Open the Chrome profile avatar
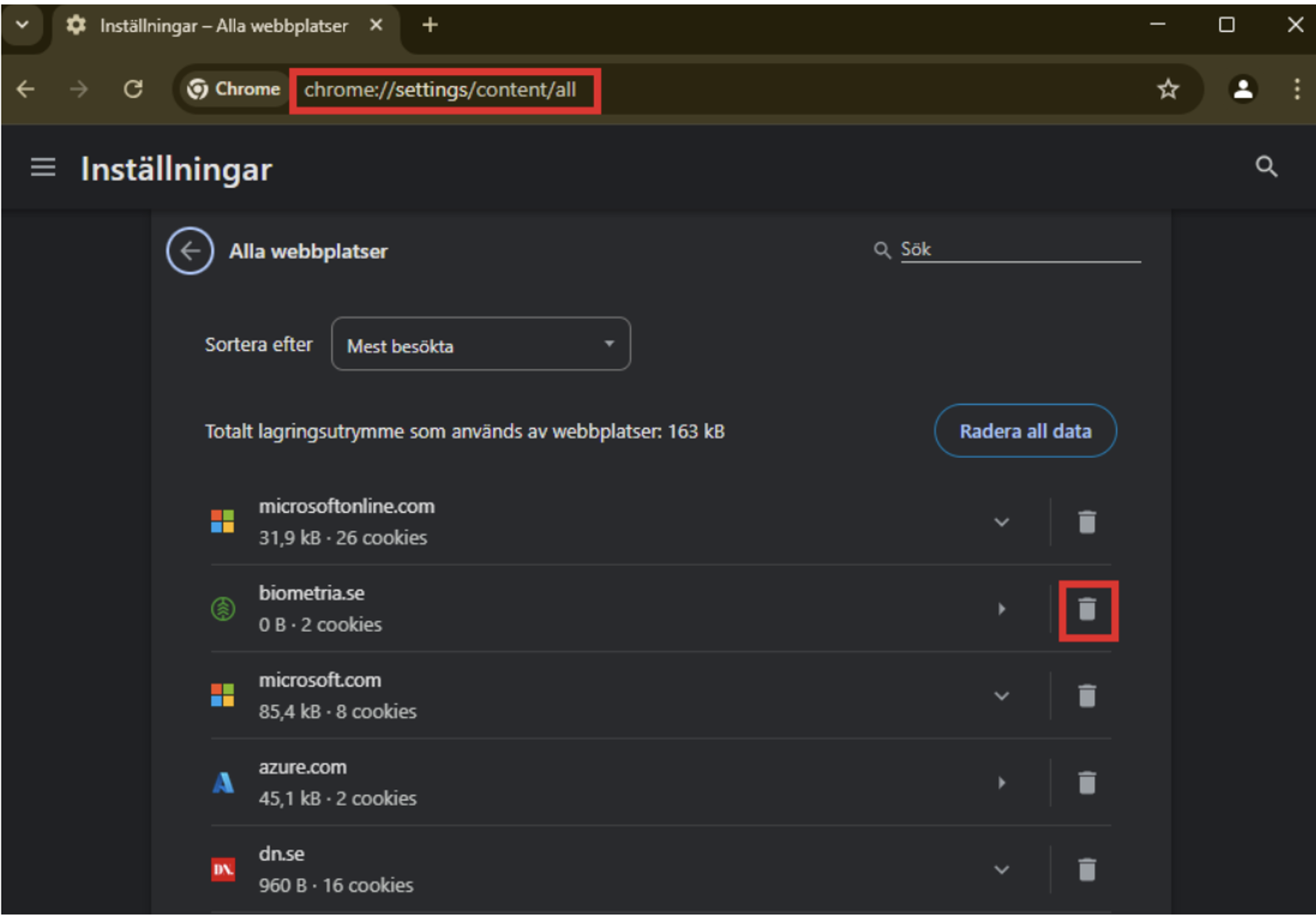The image size is (1316, 916). tap(1243, 90)
